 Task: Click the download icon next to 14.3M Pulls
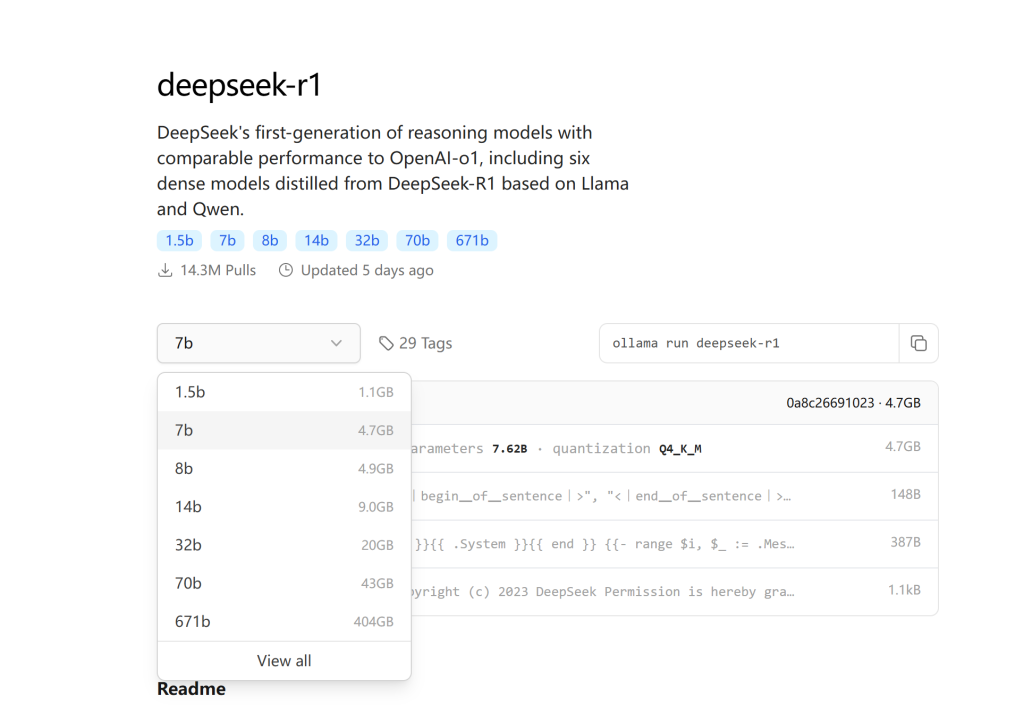point(165,270)
